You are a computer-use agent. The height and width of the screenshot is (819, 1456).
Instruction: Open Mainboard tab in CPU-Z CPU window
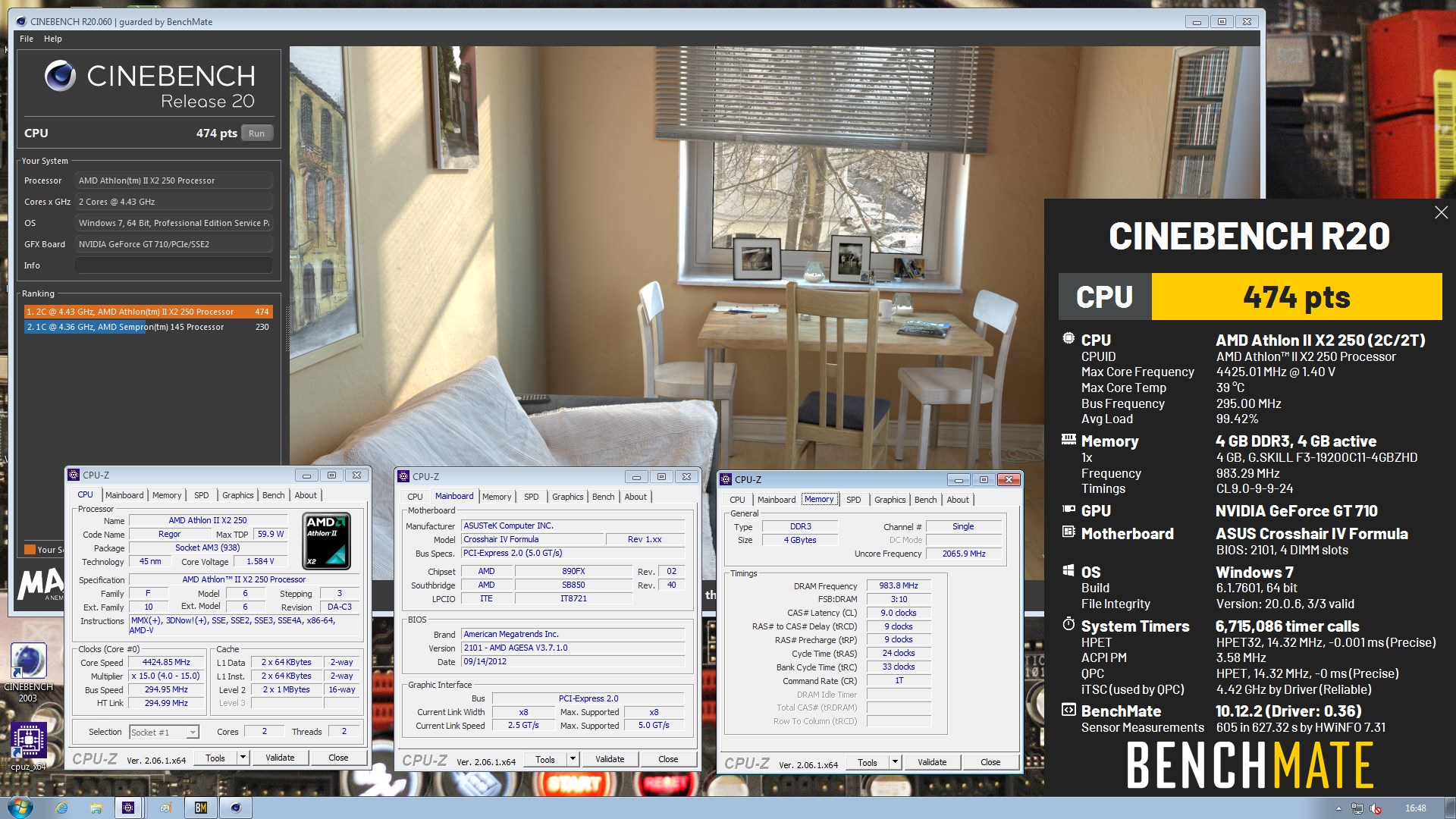[124, 495]
